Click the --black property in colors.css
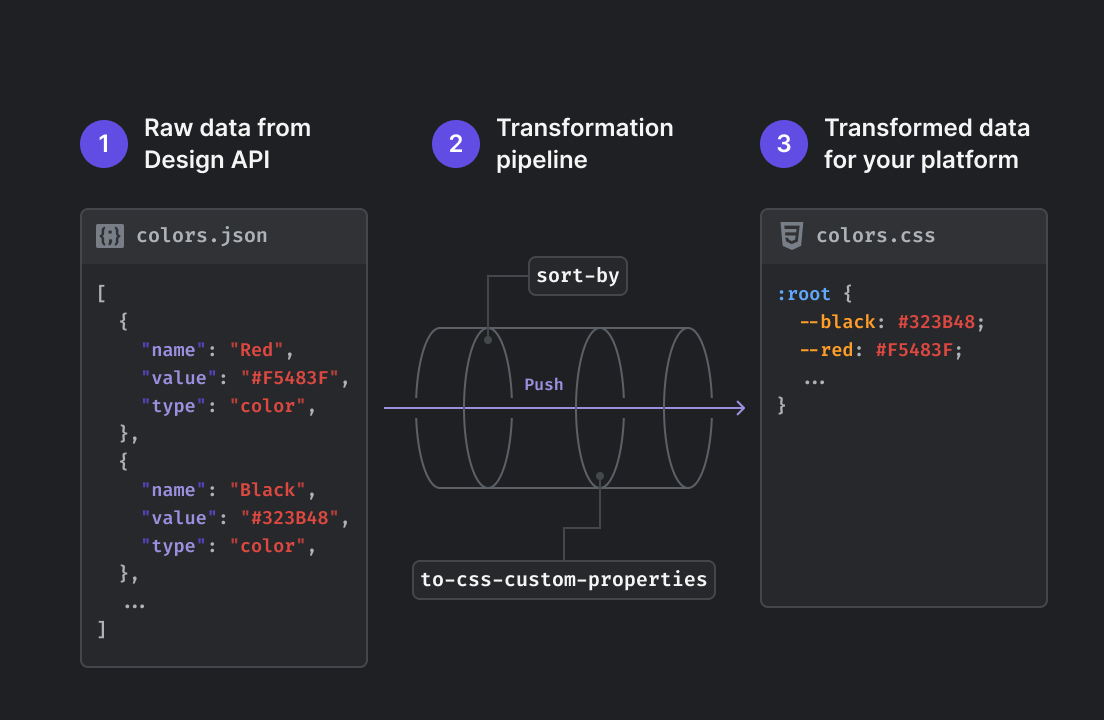This screenshot has width=1104, height=720. (834, 322)
